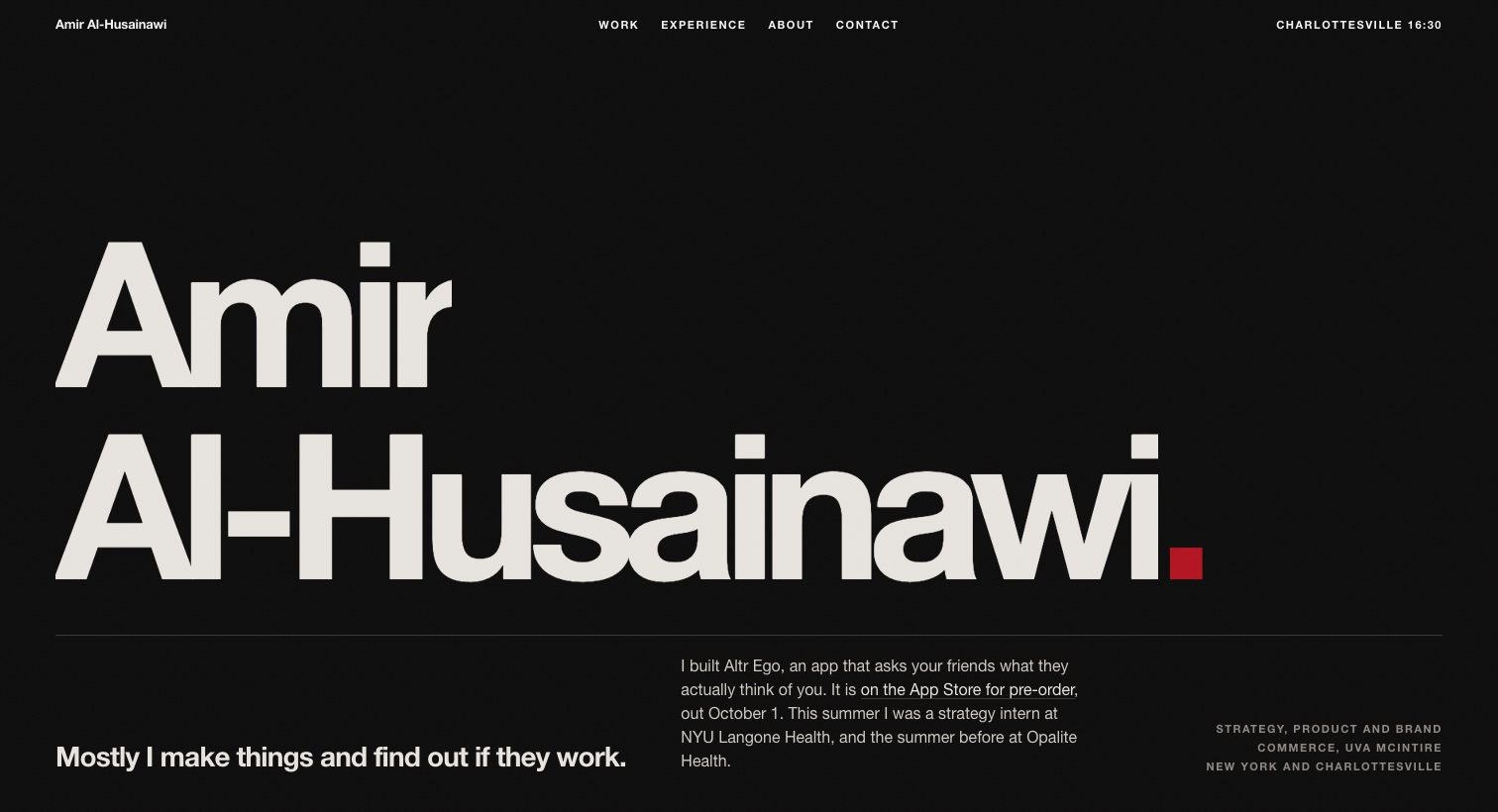The width and height of the screenshot is (1498, 812).
Task: Click the "New York and Charlottesville" line
Action: click(x=1324, y=766)
